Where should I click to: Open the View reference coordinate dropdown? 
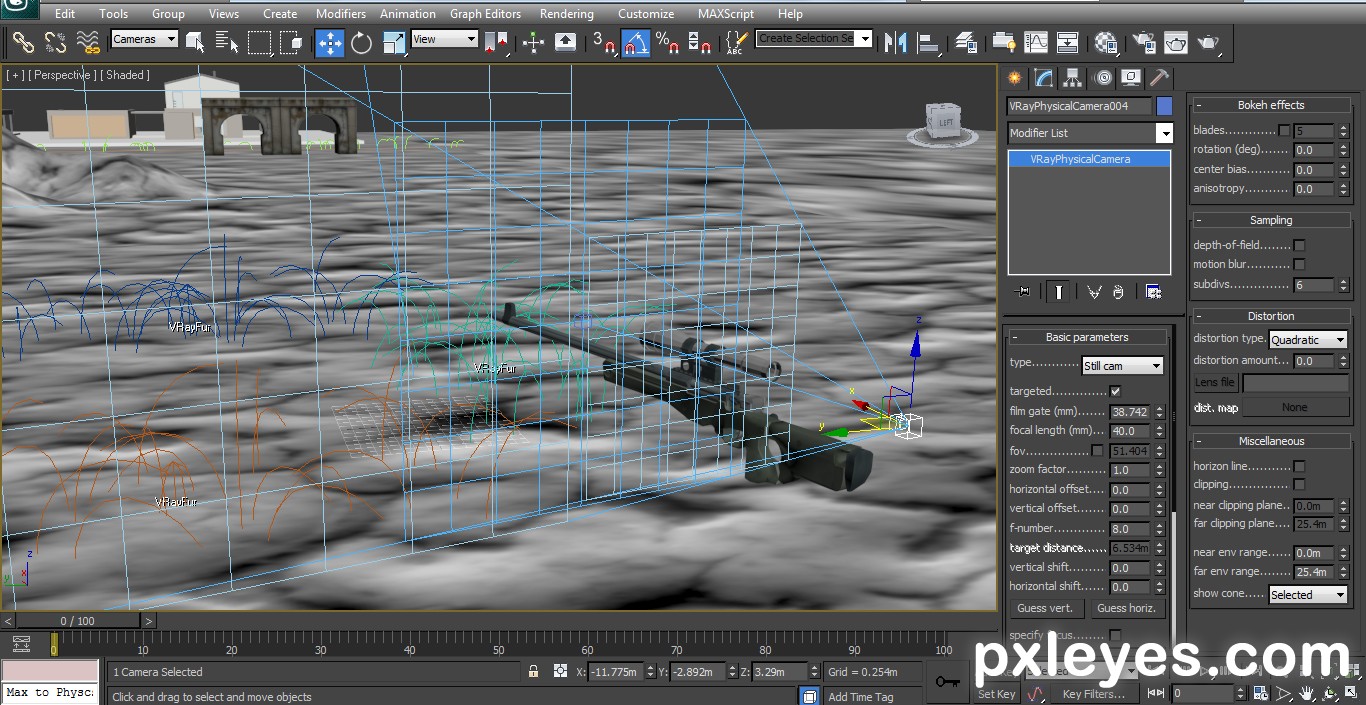click(x=445, y=39)
